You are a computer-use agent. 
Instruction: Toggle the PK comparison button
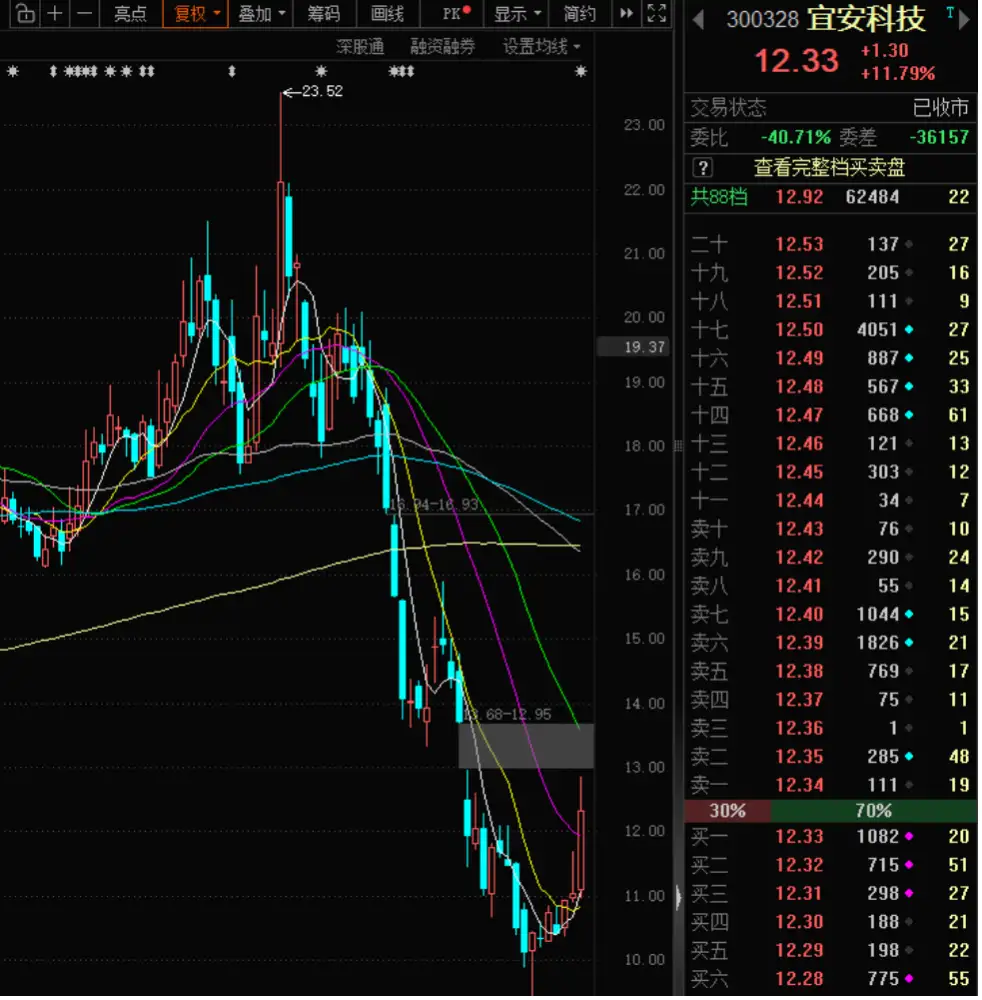[x=456, y=13]
